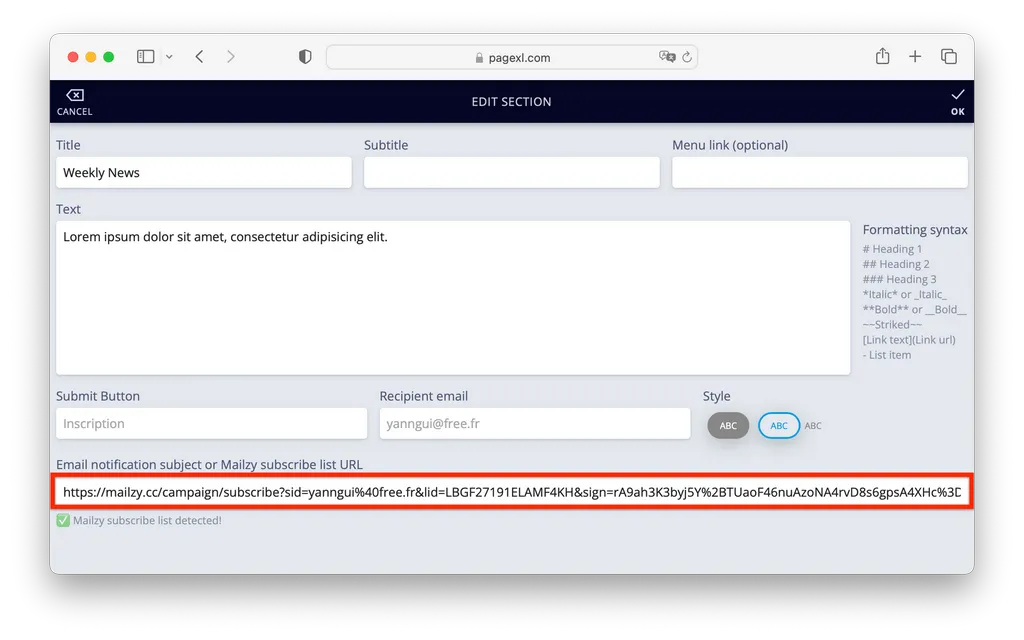The image size is (1024, 640).
Task: Open a new tab with plus
Action: [x=915, y=57]
